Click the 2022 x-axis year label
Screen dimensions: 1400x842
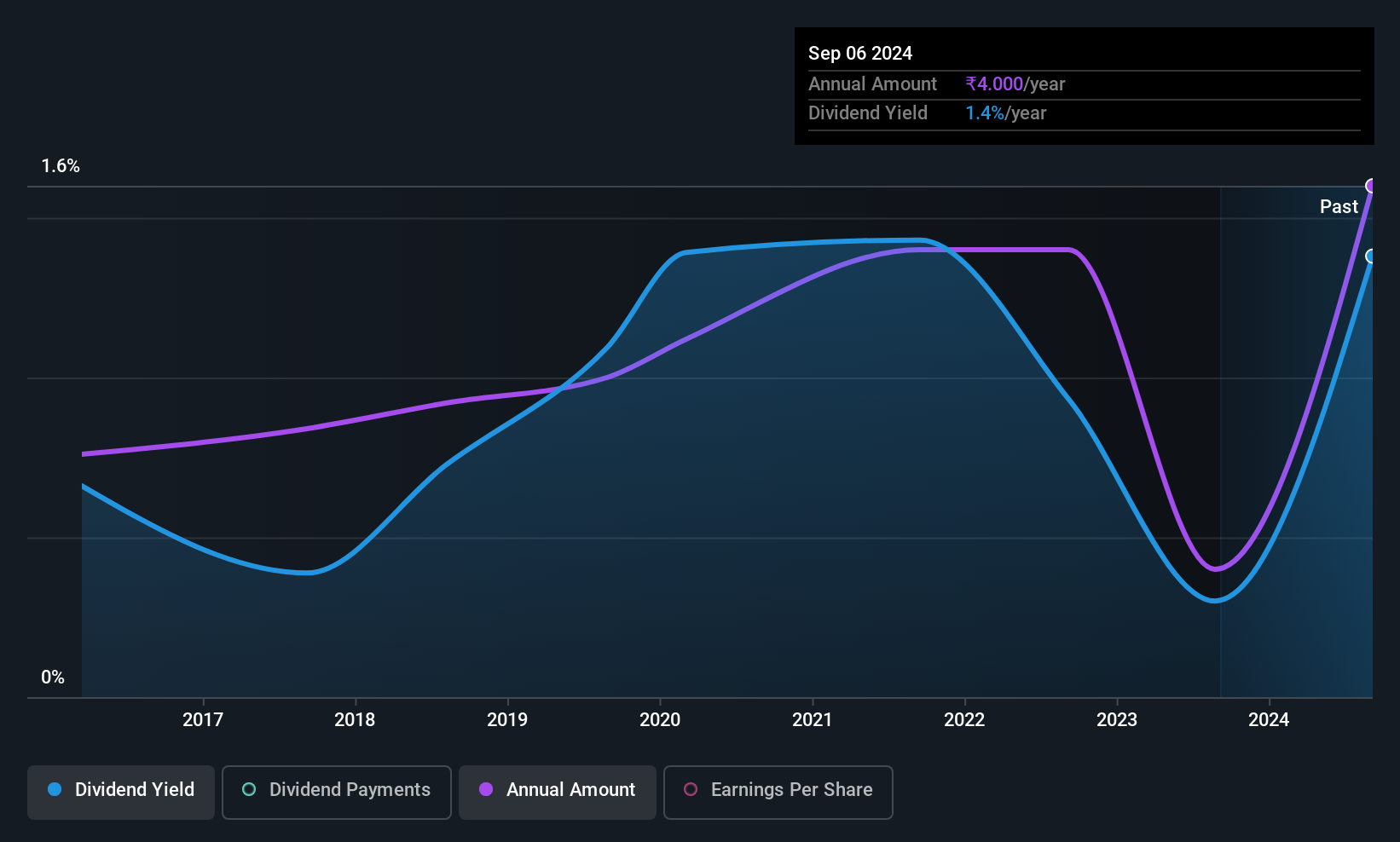pyautogui.click(x=964, y=719)
